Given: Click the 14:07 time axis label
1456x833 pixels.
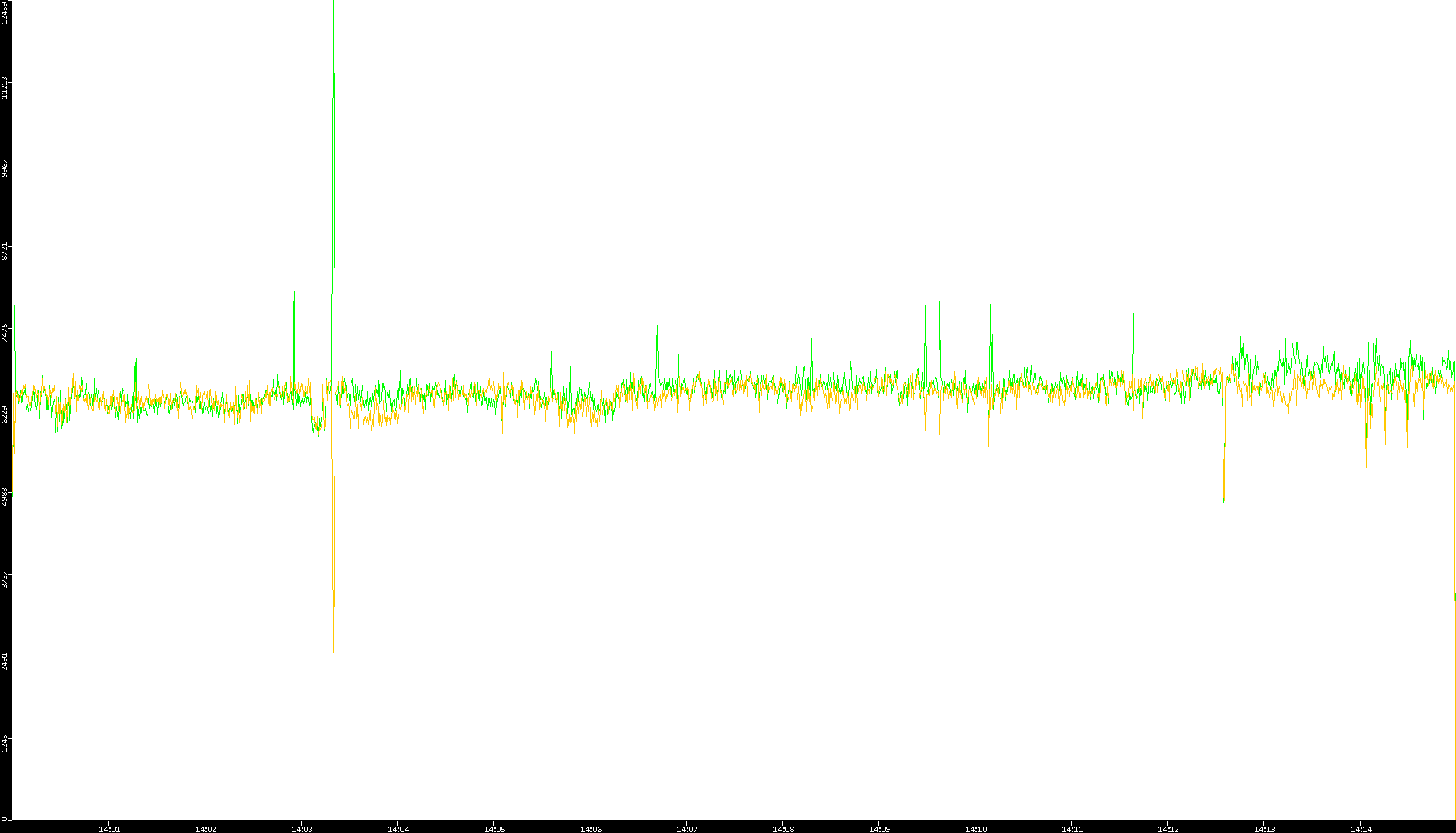Looking at the screenshot, I should 687,828.
